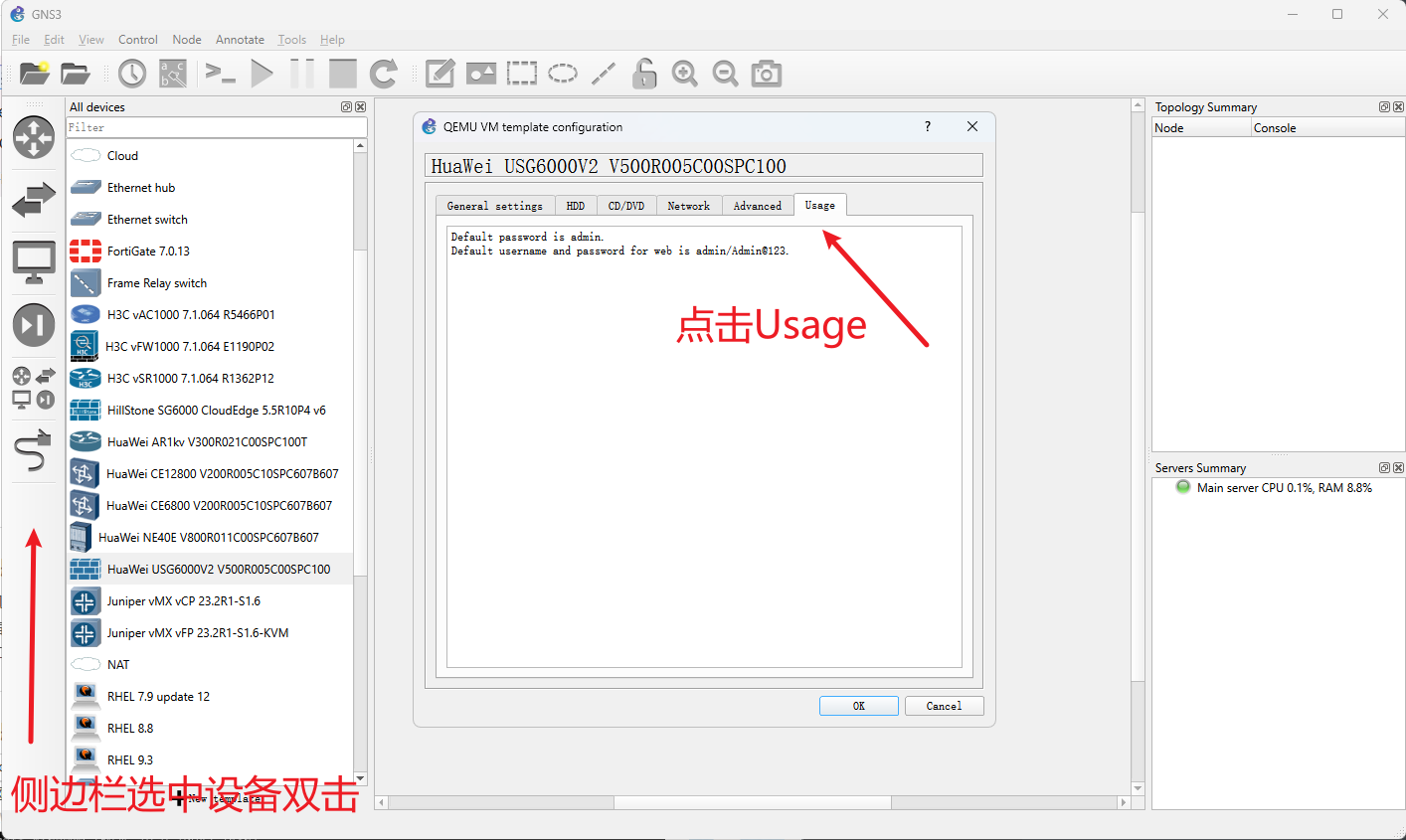Click the Stop all nodes icon
This screenshot has height=840, width=1406.
[x=343, y=74]
